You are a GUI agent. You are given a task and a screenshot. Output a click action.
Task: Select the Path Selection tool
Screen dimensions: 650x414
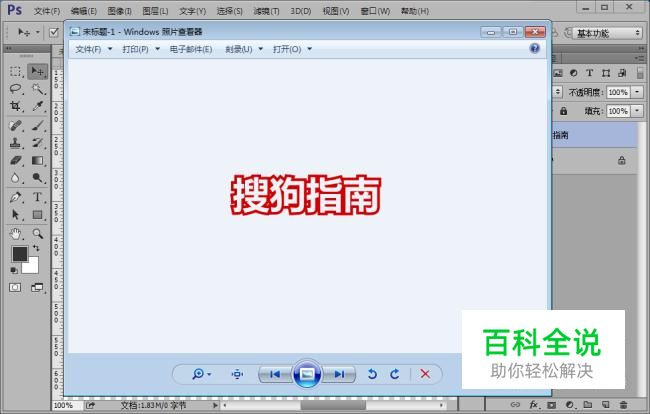tap(15, 214)
